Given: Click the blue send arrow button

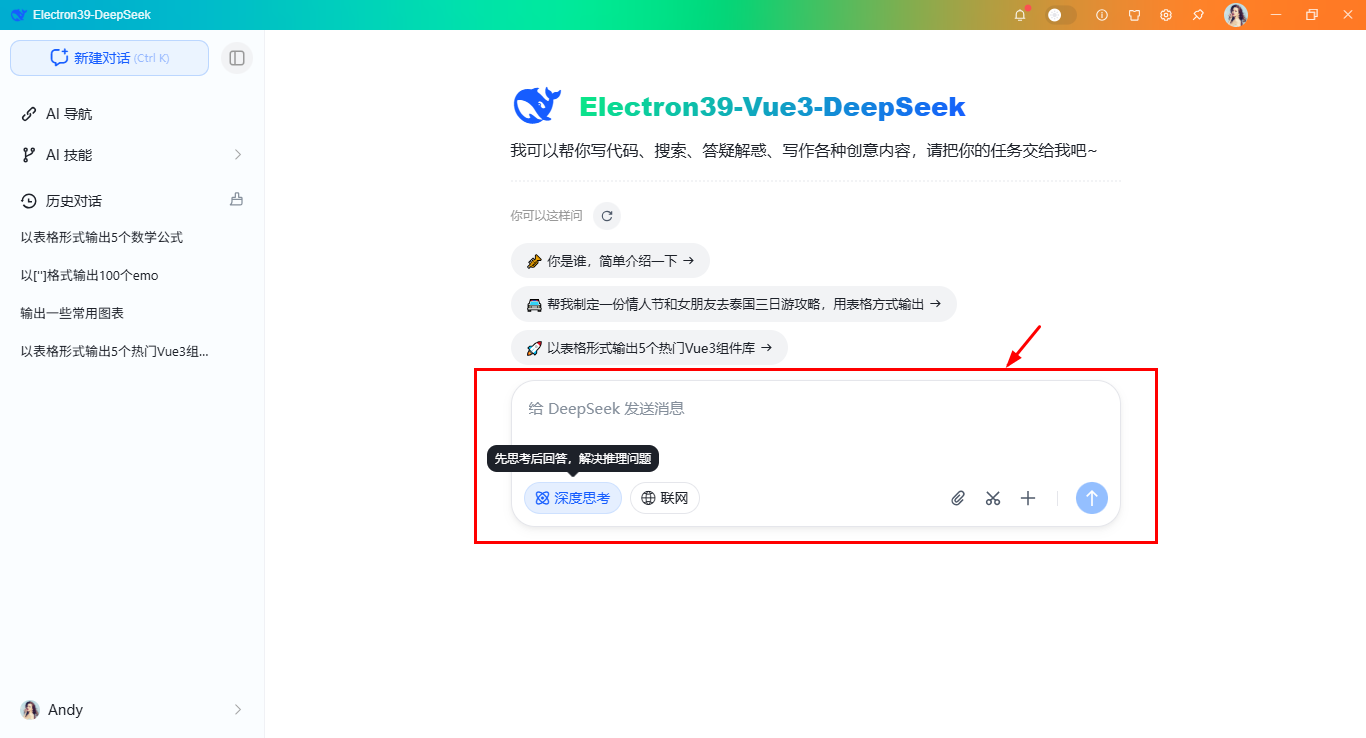Looking at the screenshot, I should pos(1091,497).
